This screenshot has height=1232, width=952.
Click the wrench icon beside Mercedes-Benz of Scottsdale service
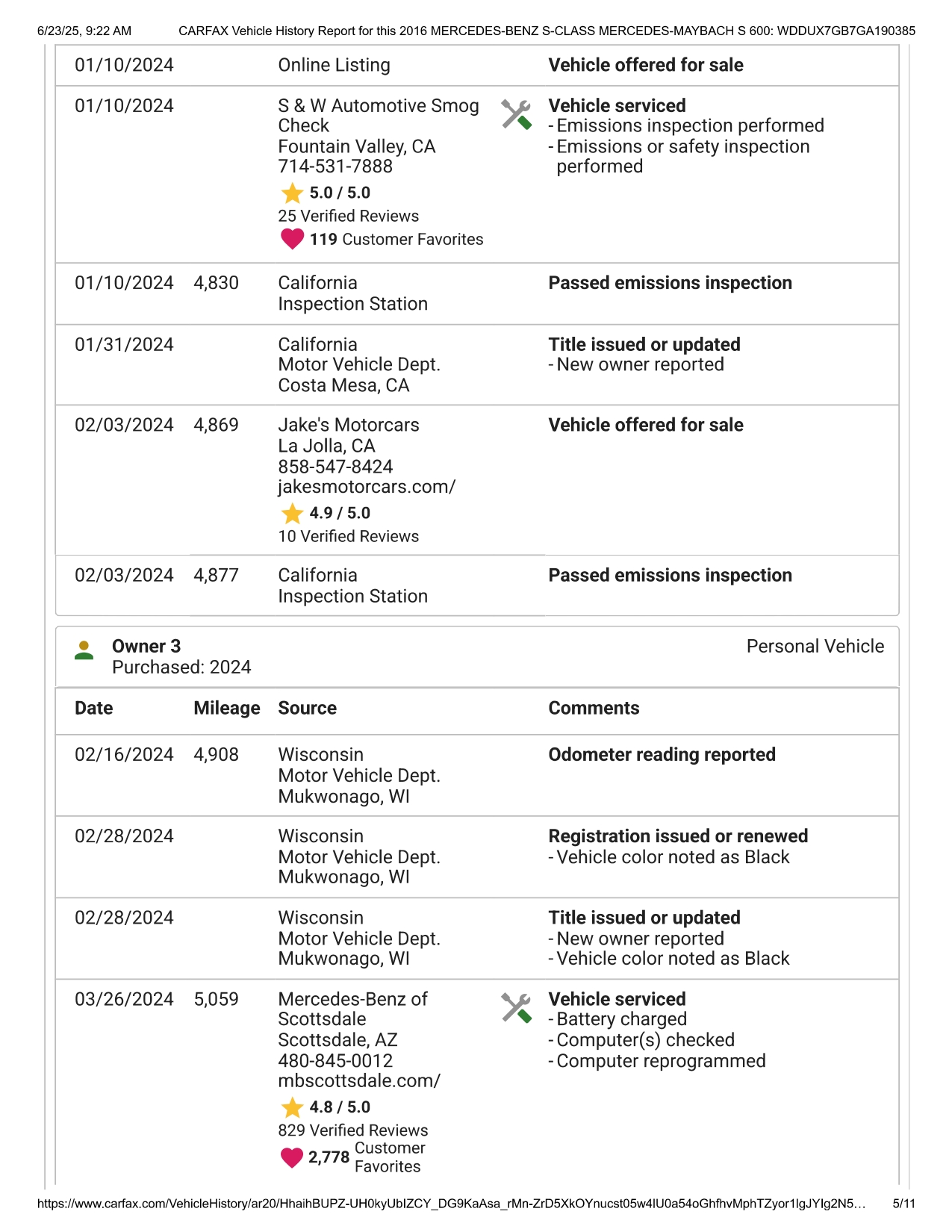516,1007
